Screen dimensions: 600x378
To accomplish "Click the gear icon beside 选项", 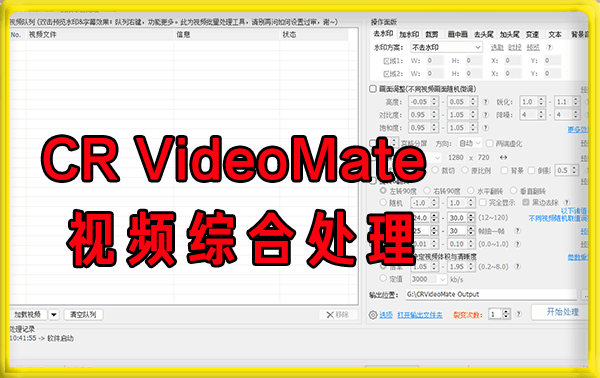I will (373, 315).
